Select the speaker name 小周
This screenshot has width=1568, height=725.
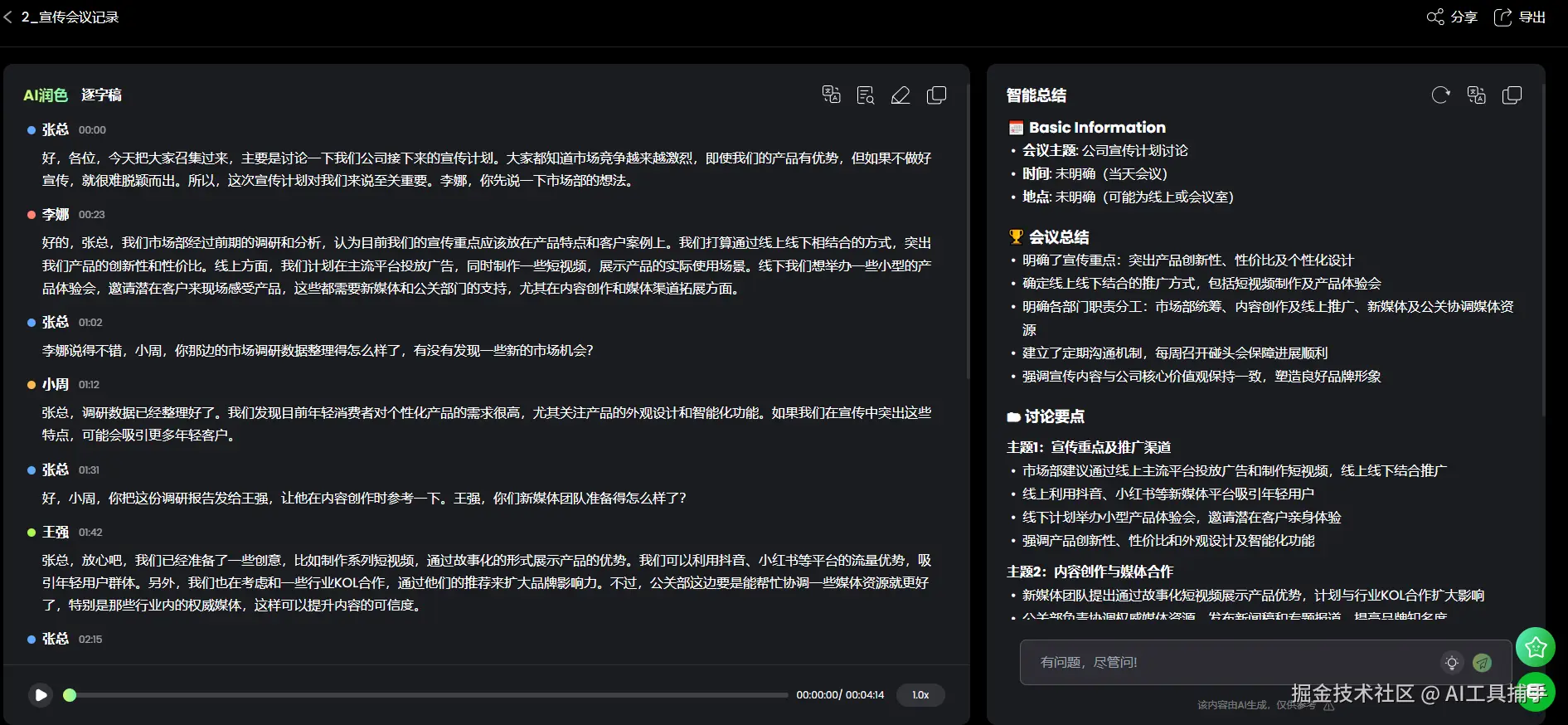pos(56,385)
